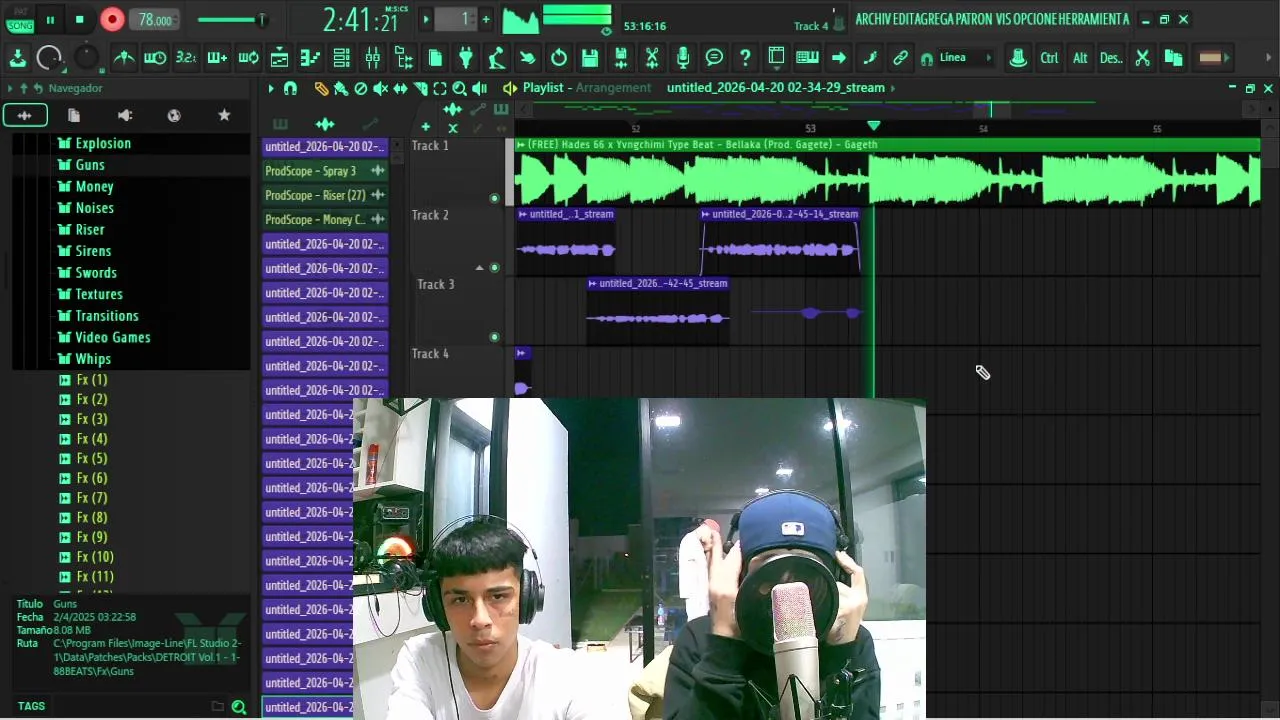Click the microphone one-click recording icon
Screen dimensions: 1280x720
click(683, 58)
